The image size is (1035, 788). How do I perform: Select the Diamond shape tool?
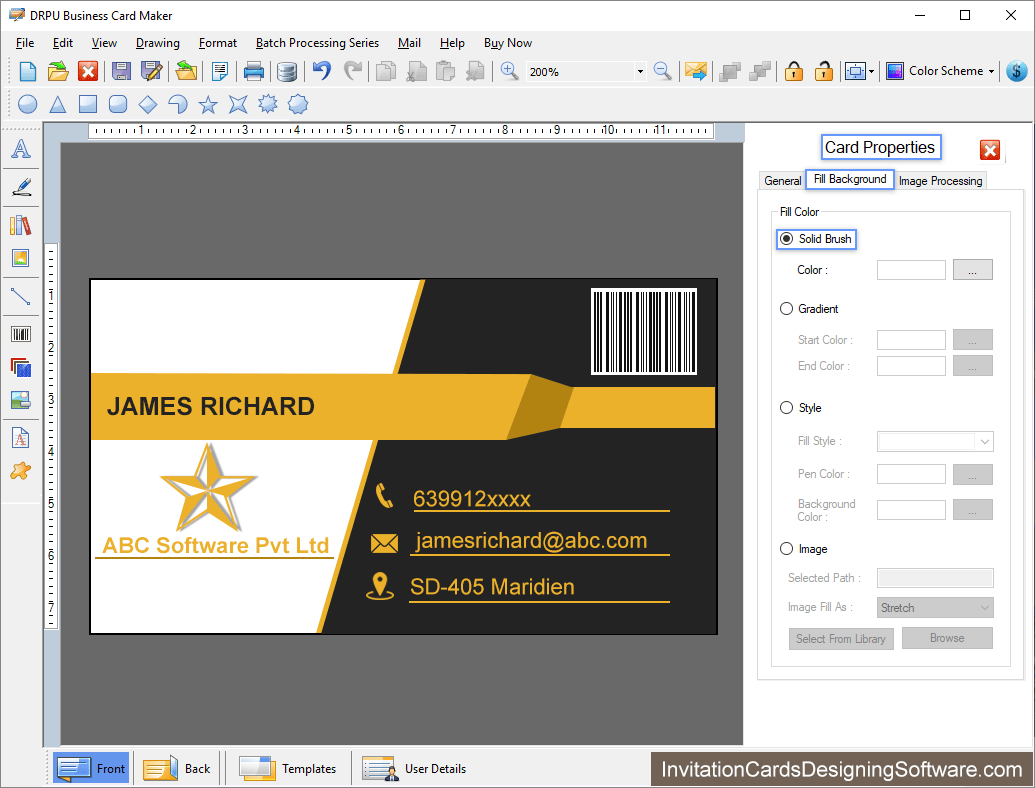[148, 104]
